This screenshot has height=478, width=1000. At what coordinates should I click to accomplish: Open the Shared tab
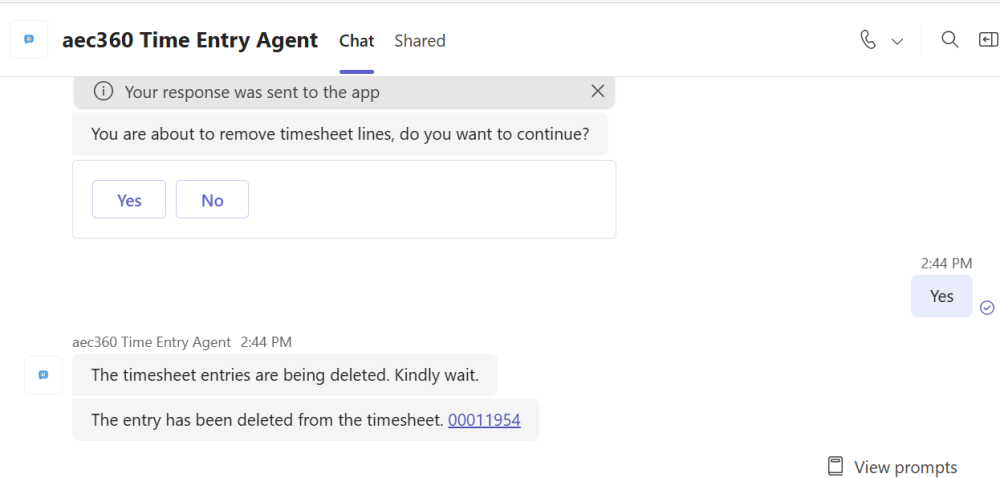(x=420, y=41)
